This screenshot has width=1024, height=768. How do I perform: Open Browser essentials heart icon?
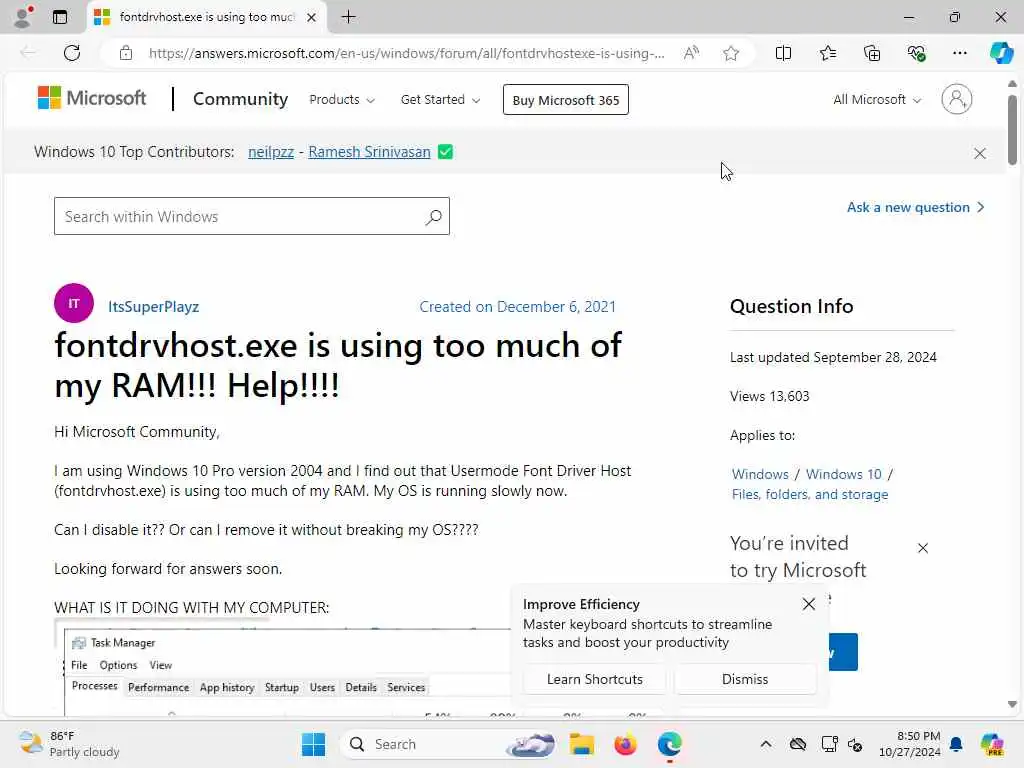tap(916, 54)
